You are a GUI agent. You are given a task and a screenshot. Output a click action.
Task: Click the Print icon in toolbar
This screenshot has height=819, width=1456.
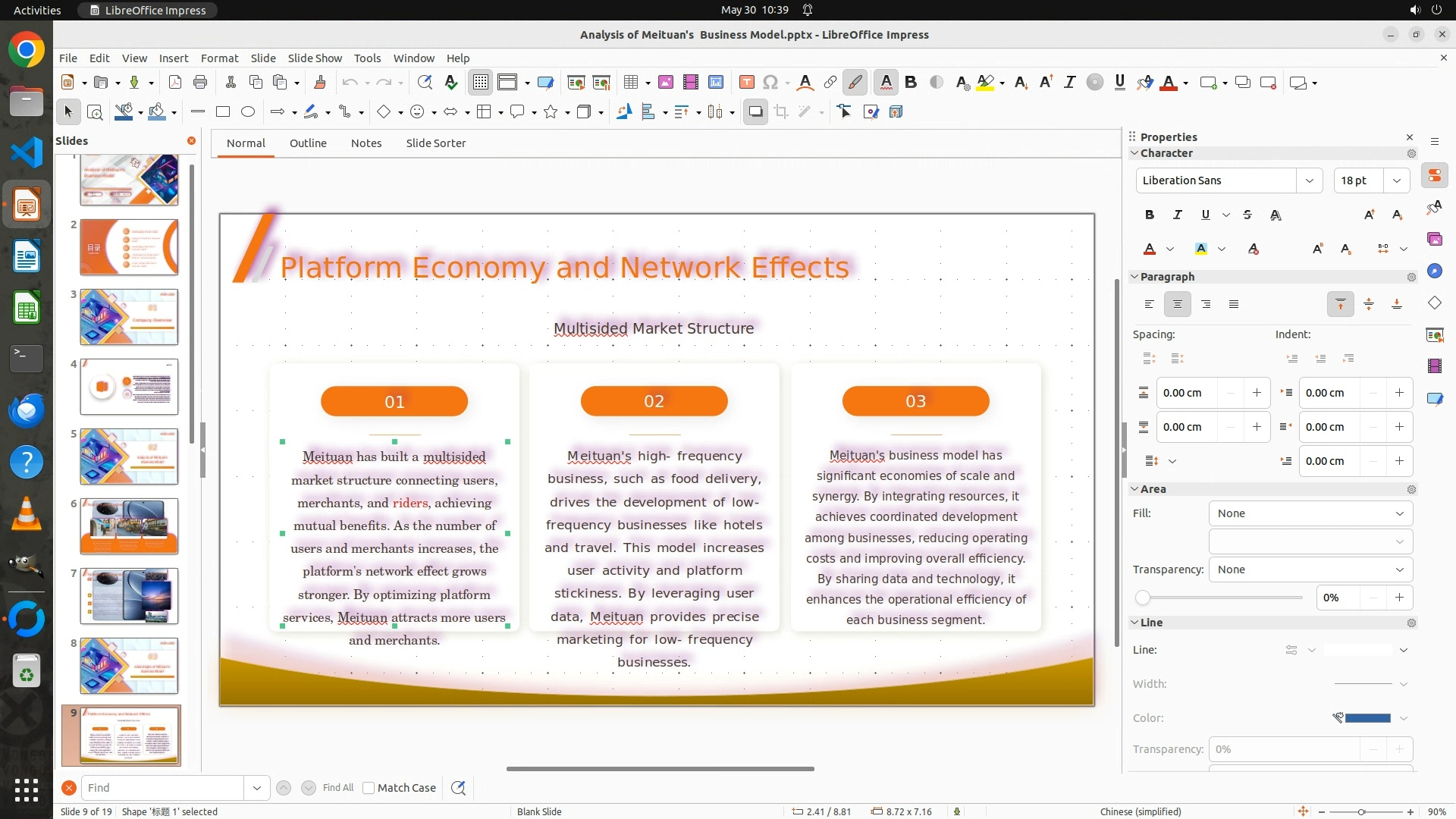pos(200,83)
